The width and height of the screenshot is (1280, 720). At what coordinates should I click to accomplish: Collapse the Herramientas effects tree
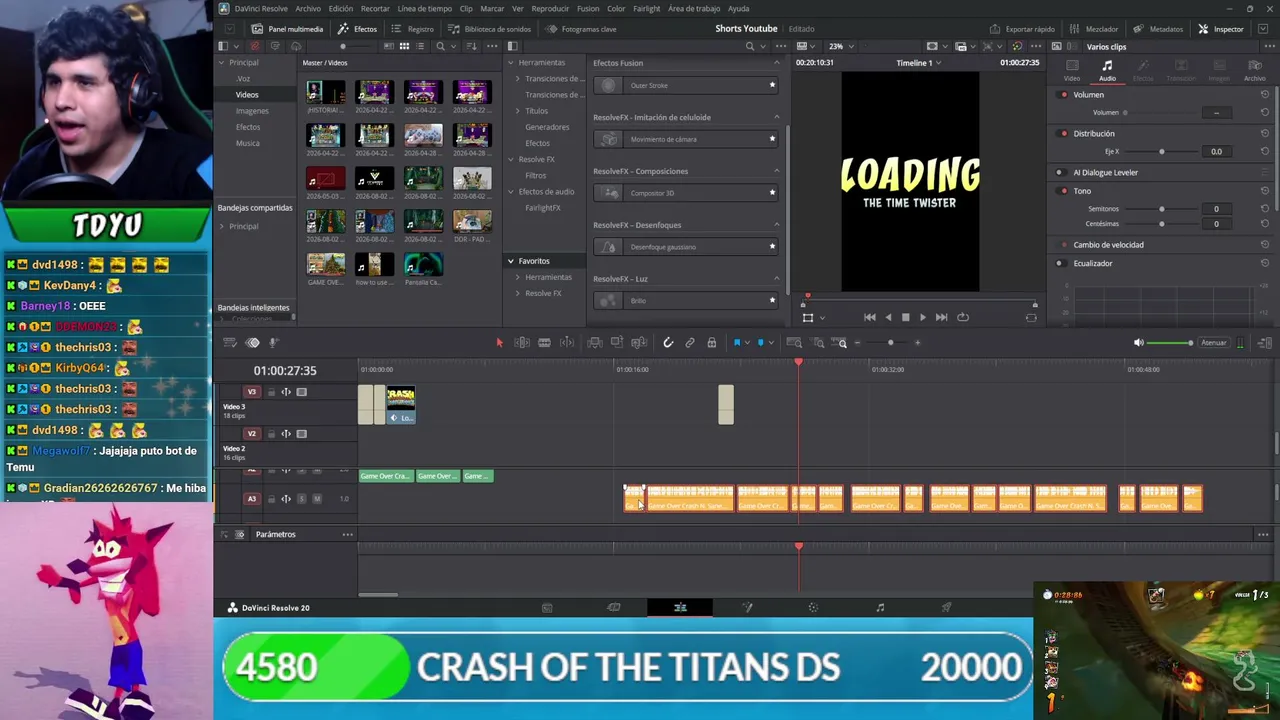510,62
